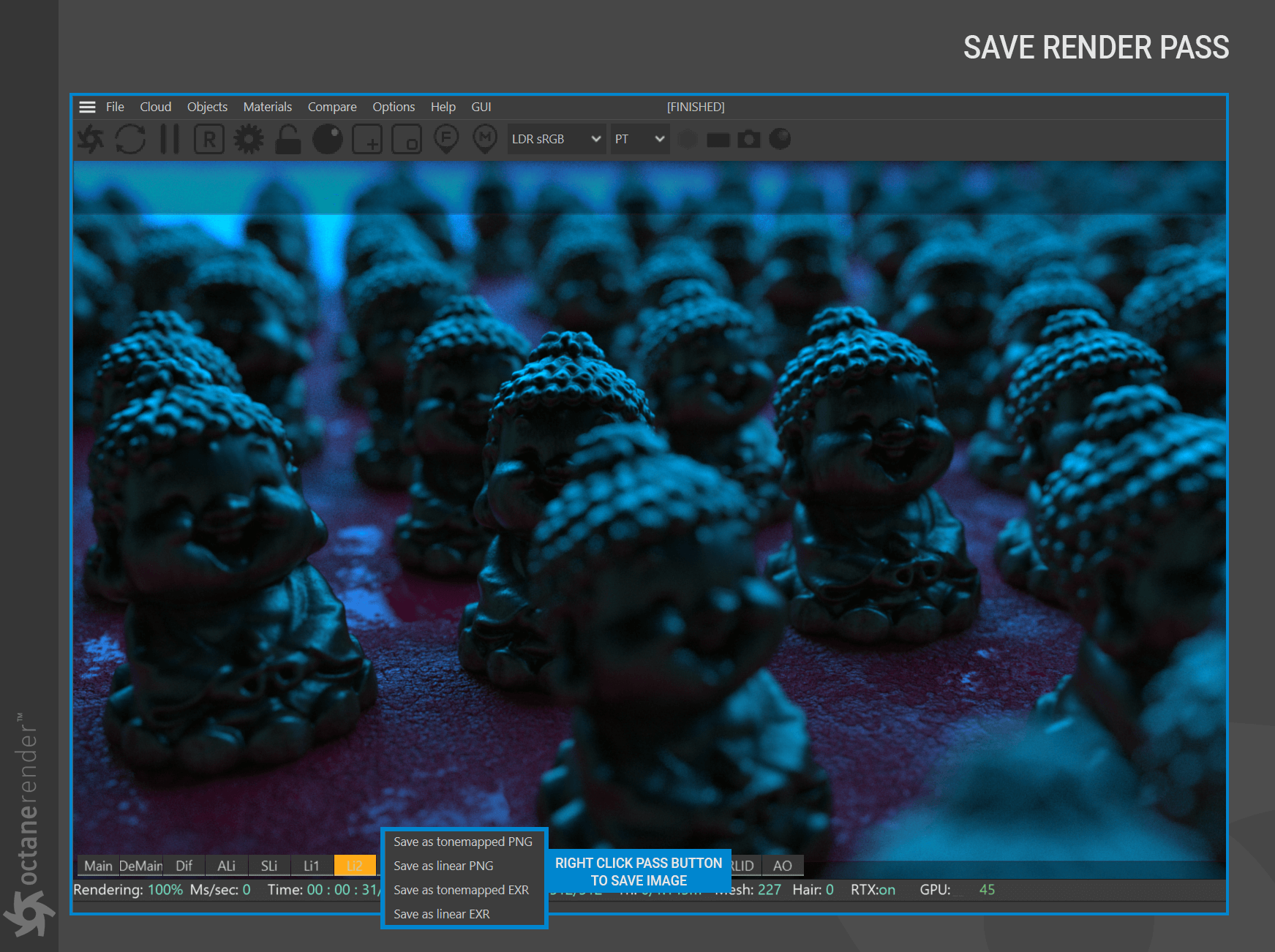1275x952 pixels.
Task: Activate the material picker M pin icon
Action: (x=485, y=139)
